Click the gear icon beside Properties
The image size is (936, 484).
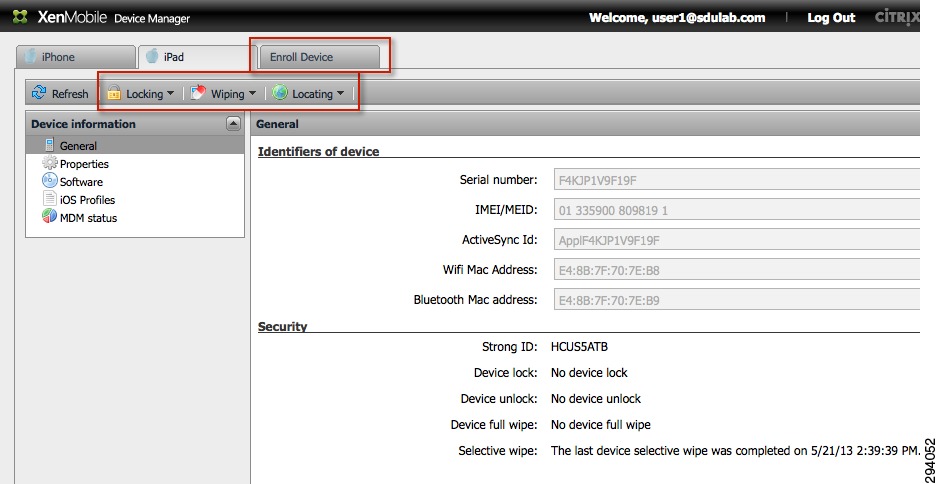pyautogui.click(x=49, y=163)
